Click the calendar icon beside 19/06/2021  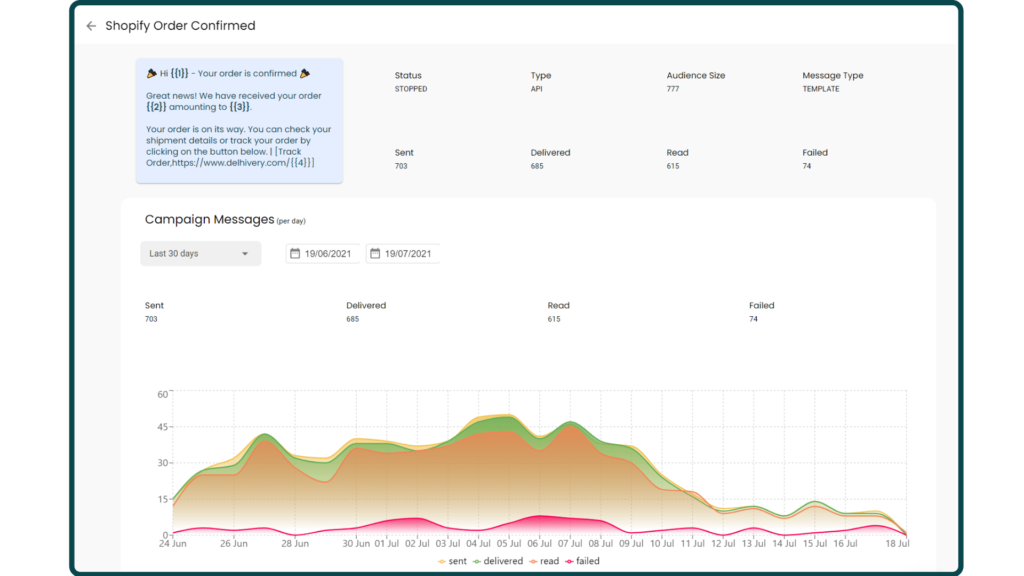pos(295,254)
